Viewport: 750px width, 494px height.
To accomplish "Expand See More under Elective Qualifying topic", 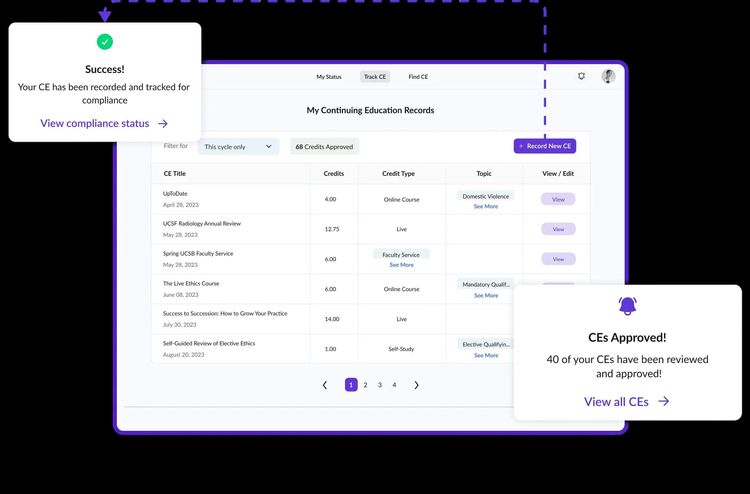I will click(486, 355).
